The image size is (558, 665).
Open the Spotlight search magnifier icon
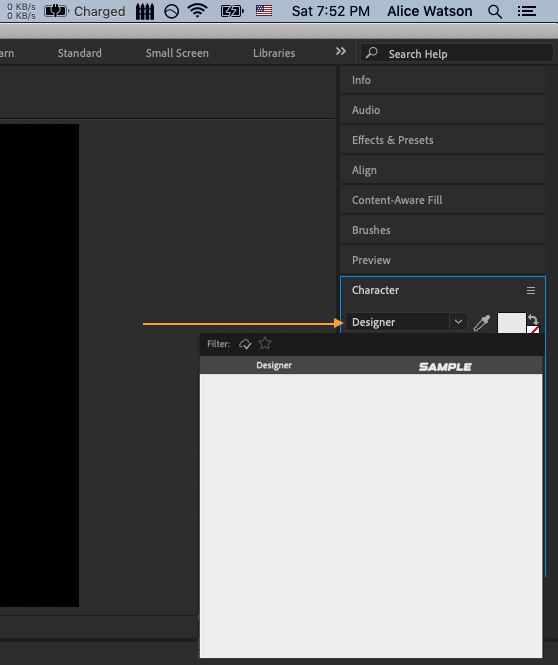pyautogui.click(x=495, y=11)
